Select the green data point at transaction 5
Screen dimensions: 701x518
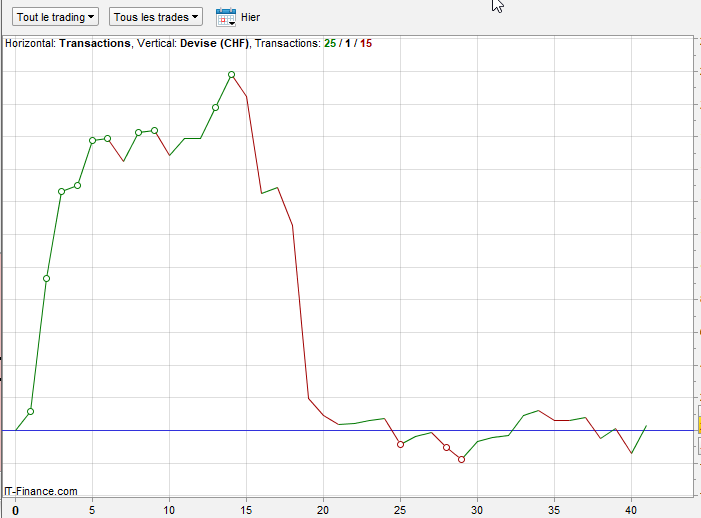pos(93,140)
